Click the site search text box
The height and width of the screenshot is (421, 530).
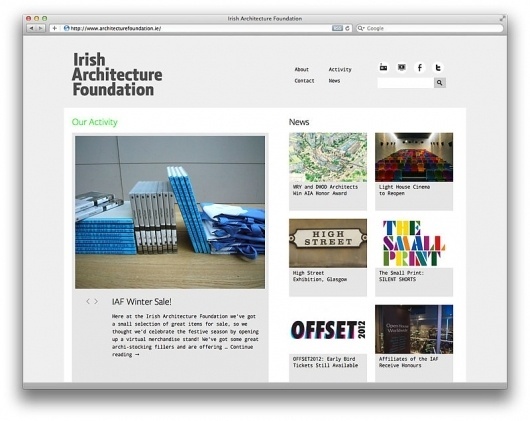point(406,82)
